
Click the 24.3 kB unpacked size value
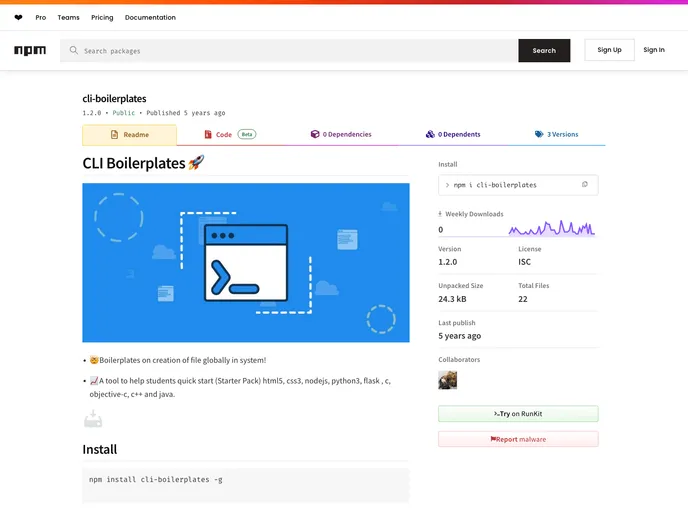pyautogui.click(x=452, y=299)
